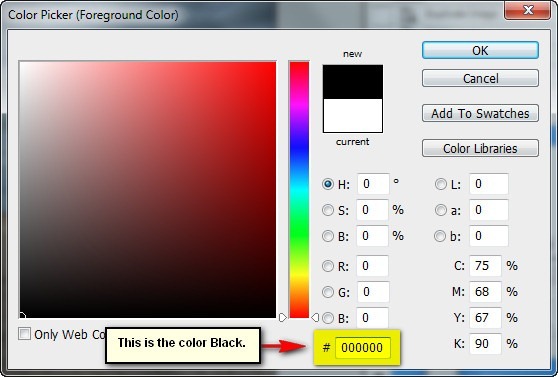Select the B brightness radio button

pyautogui.click(x=327, y=236)
